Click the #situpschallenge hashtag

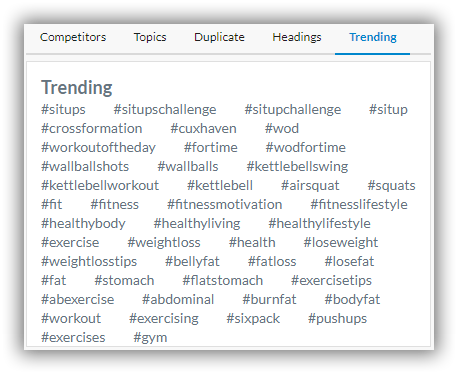(x=165, y=110)
